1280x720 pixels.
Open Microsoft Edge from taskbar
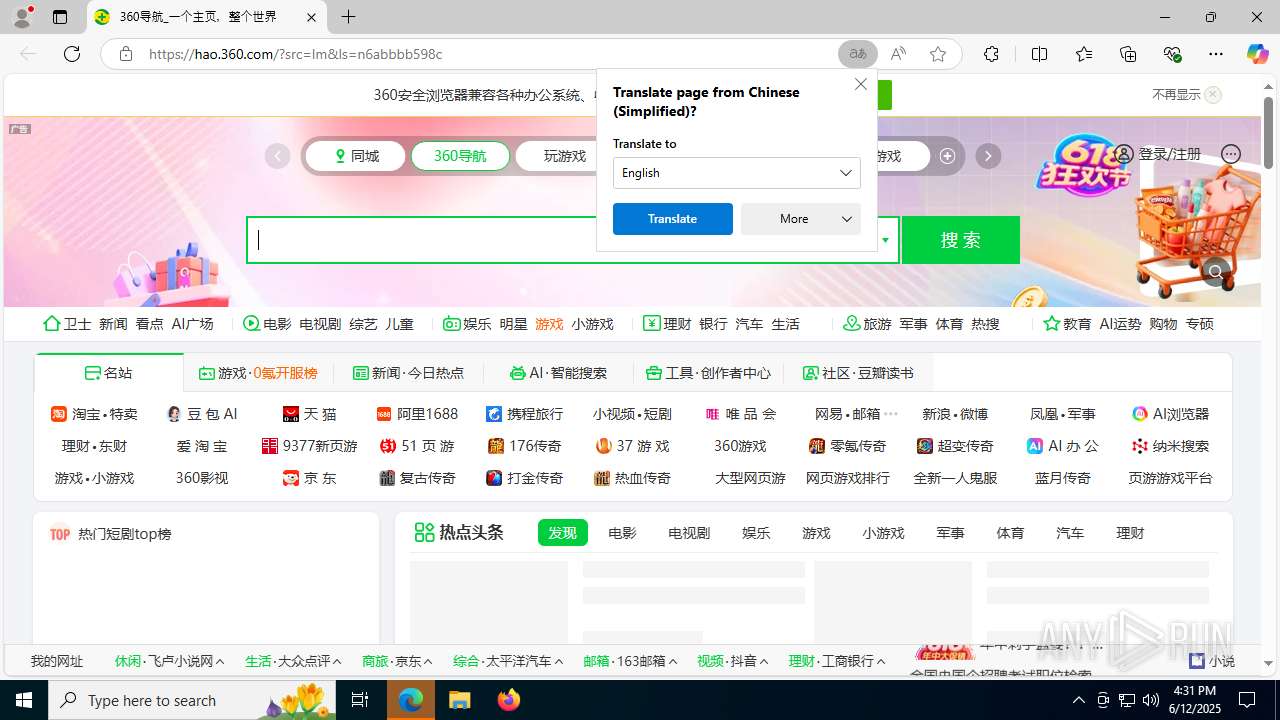click(x=411, y=701)
